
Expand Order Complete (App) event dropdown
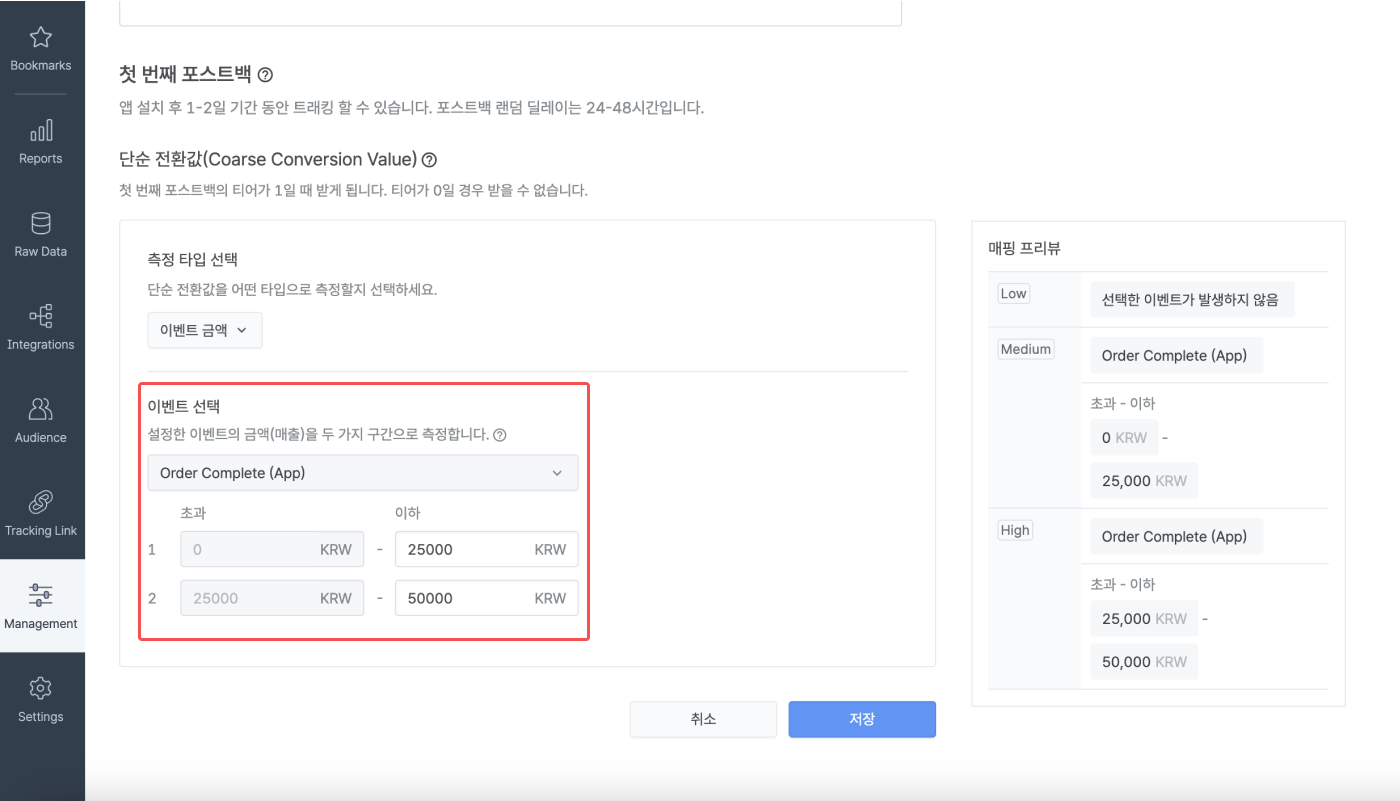(x=363, y=473)
